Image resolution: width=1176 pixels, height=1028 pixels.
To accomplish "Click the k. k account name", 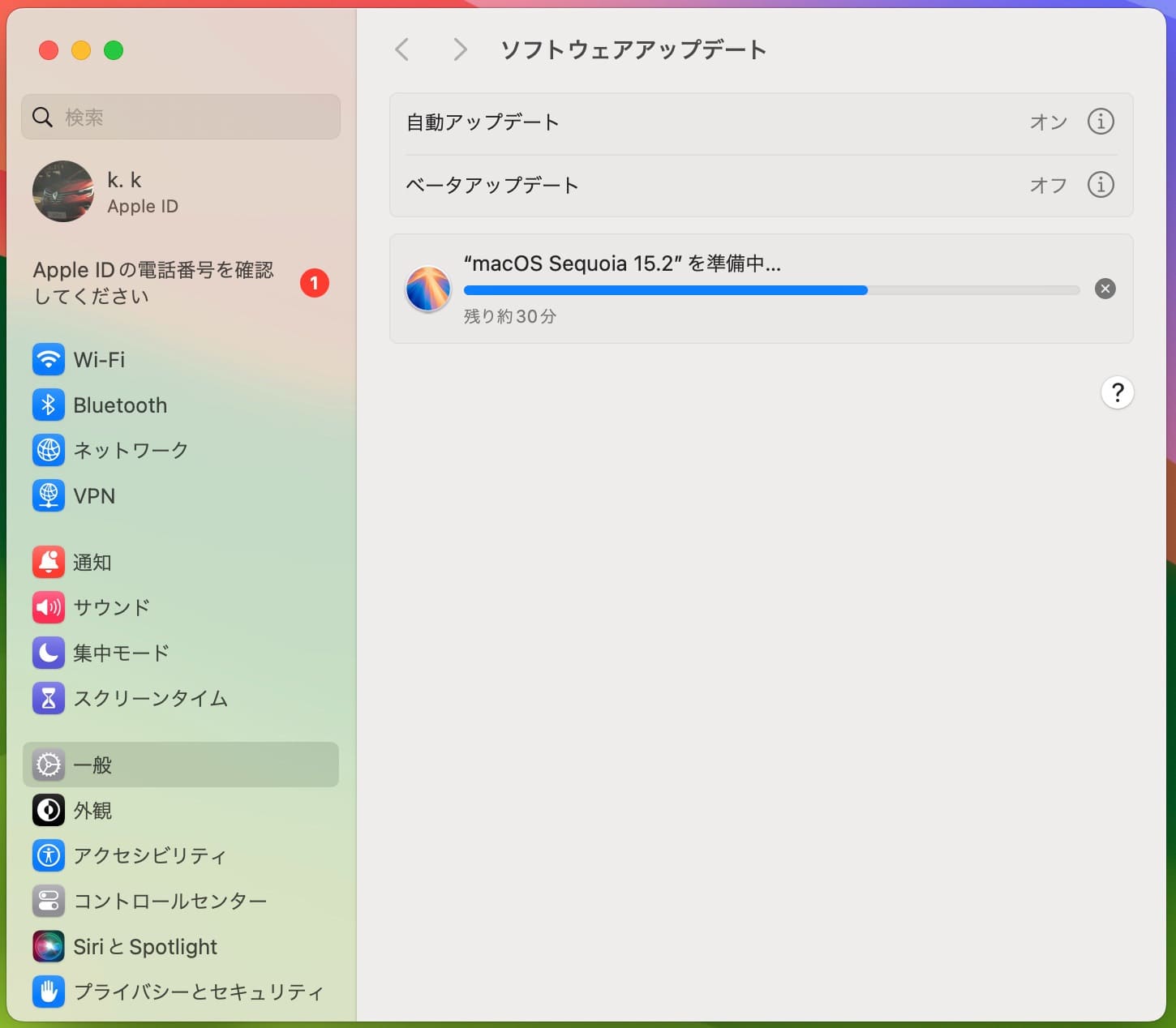I will click(x=124, y=179).
